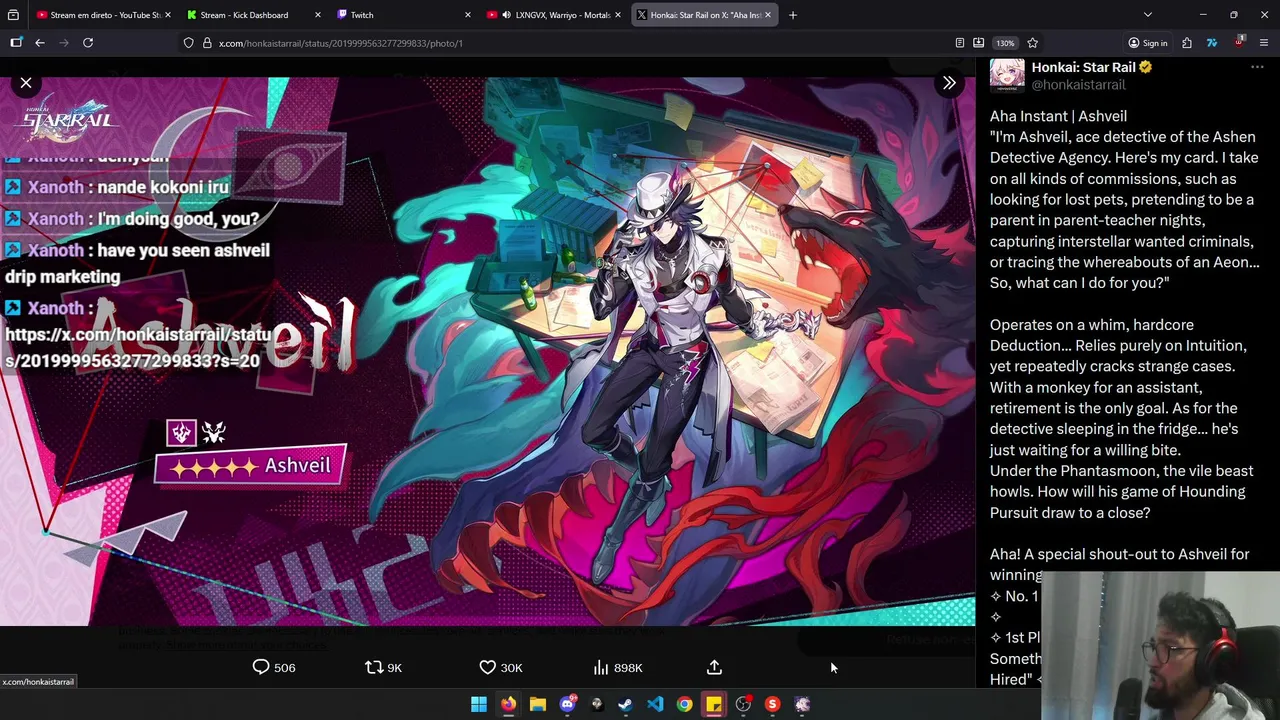Screen dimensions: 1280x720
Task: Open the list all tabs dropdown arrow
Action: [1148, 15]
